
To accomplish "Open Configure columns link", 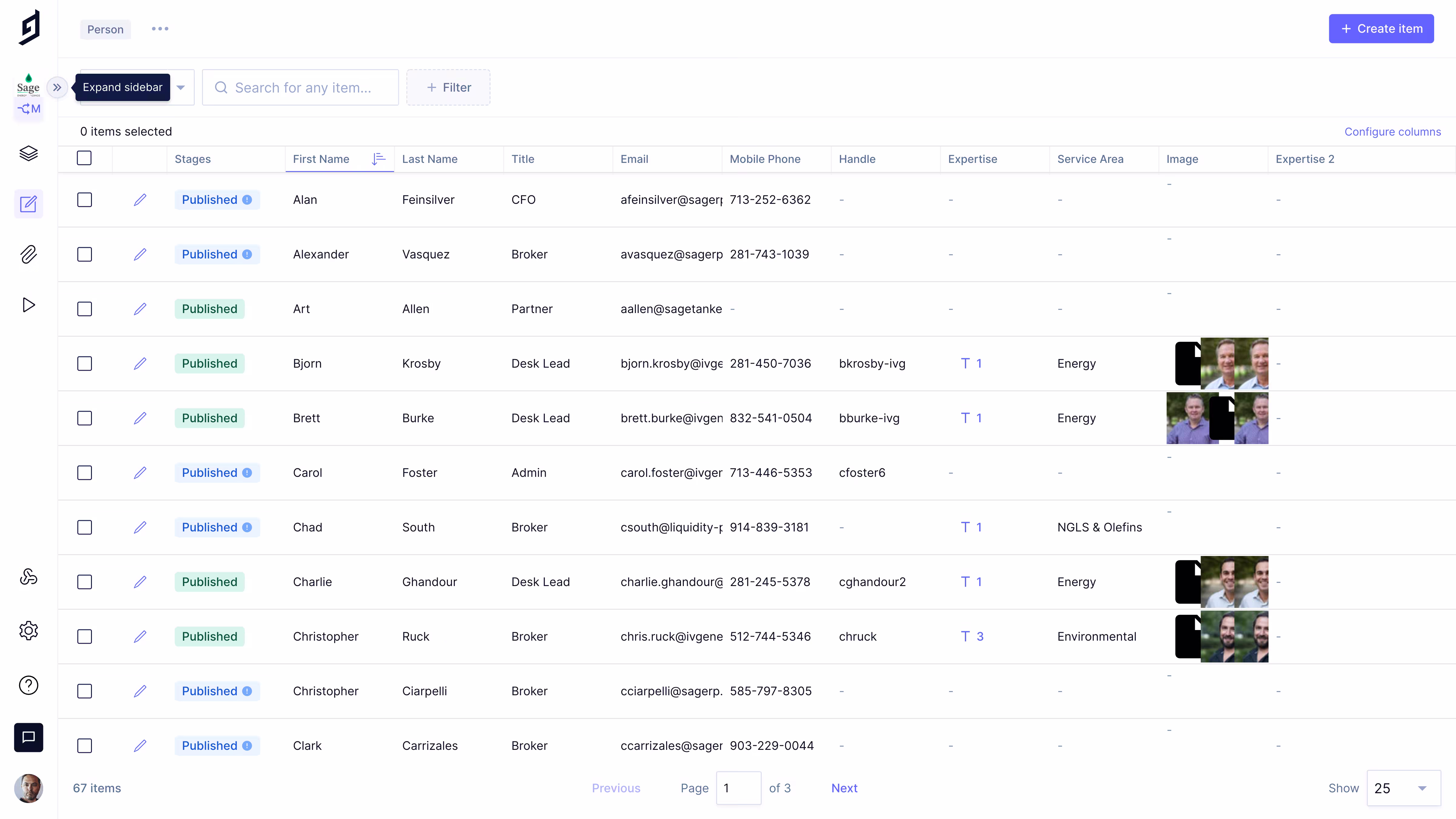I will coord(1392,132).
